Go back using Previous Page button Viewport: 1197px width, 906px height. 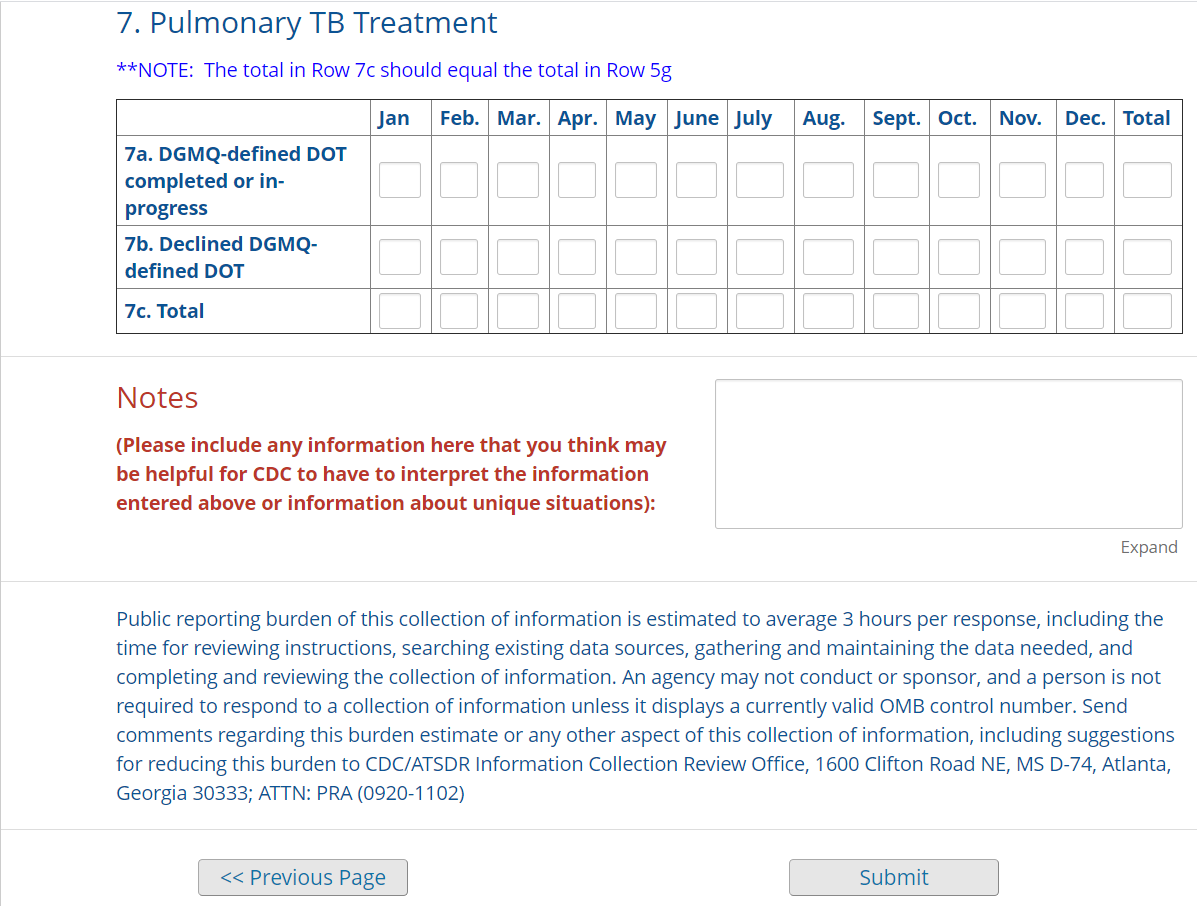303,877
